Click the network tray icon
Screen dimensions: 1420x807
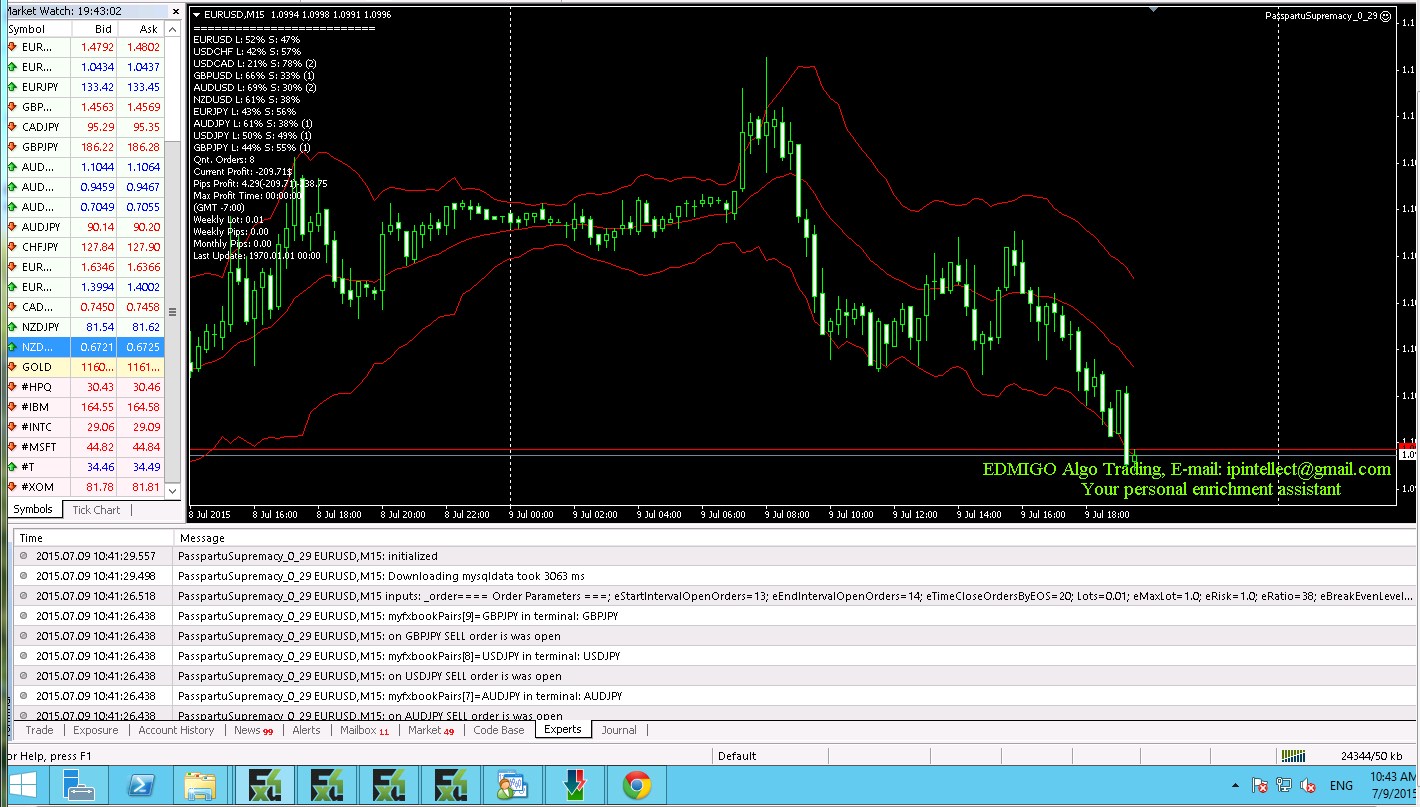pyautogui.click(x=1283, y=787)
